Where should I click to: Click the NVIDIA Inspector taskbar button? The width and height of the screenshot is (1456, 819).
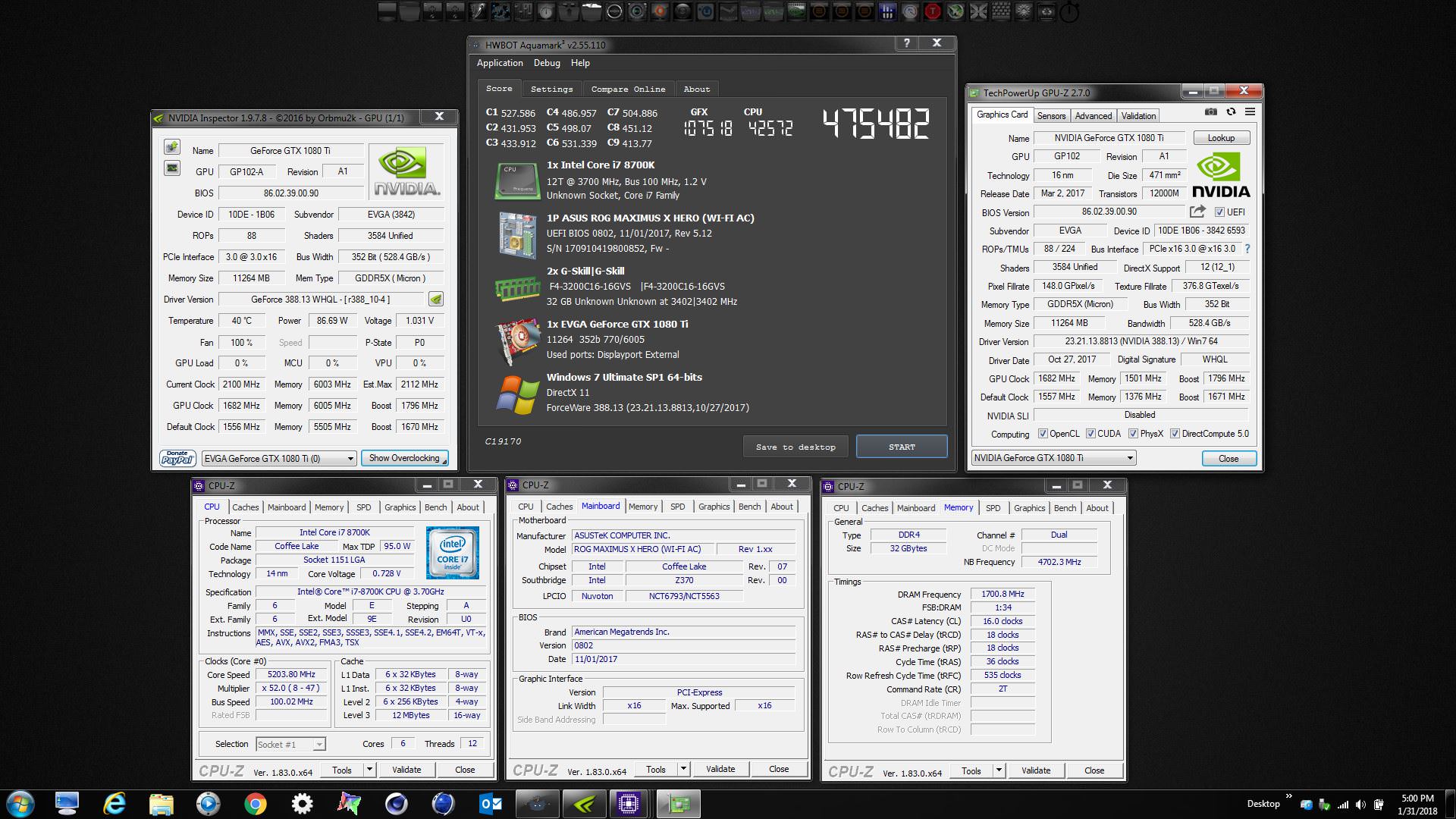click(x=585, y=804)
